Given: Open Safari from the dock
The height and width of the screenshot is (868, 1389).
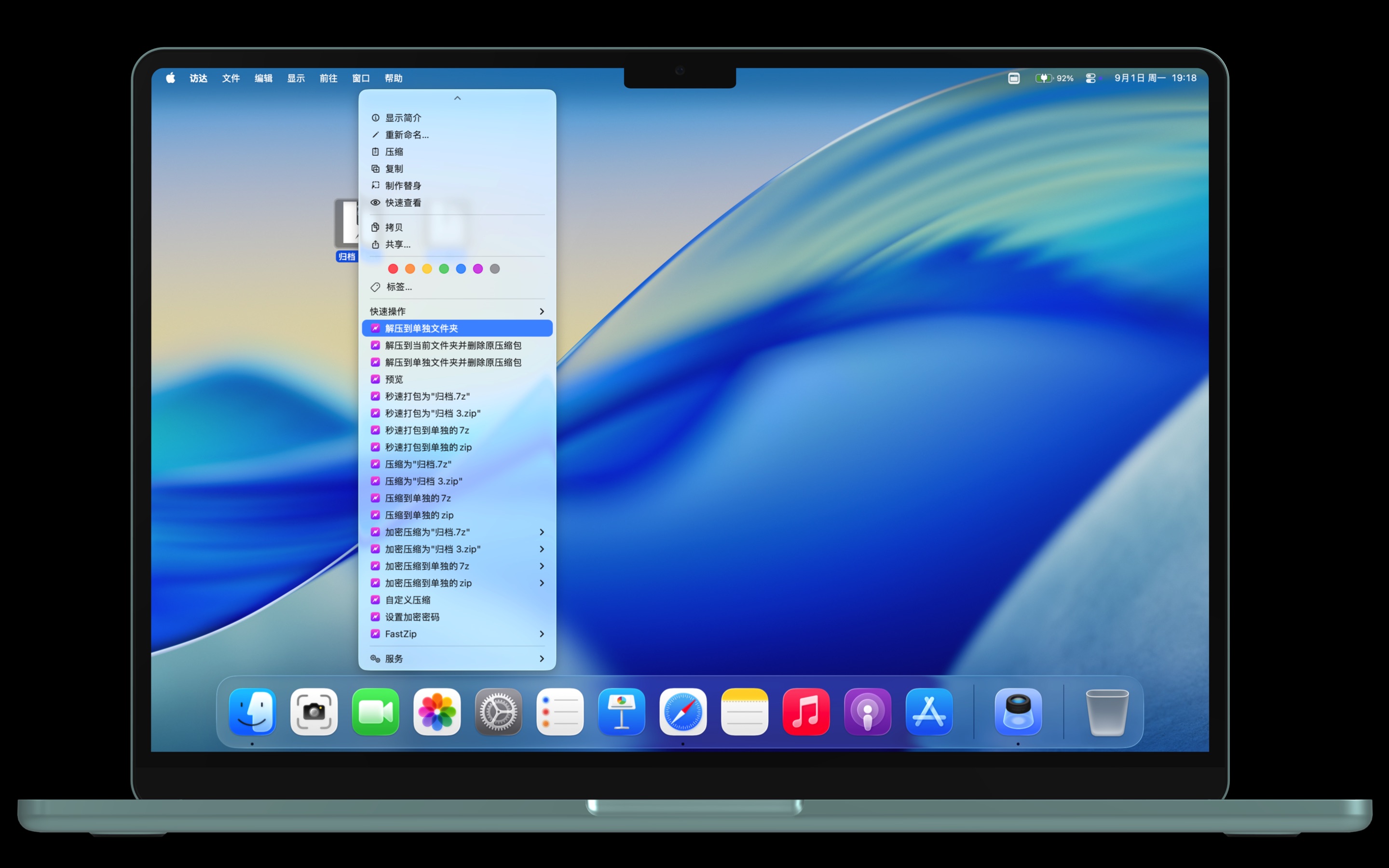Looking at the screenshot, I should click(682, 711).
